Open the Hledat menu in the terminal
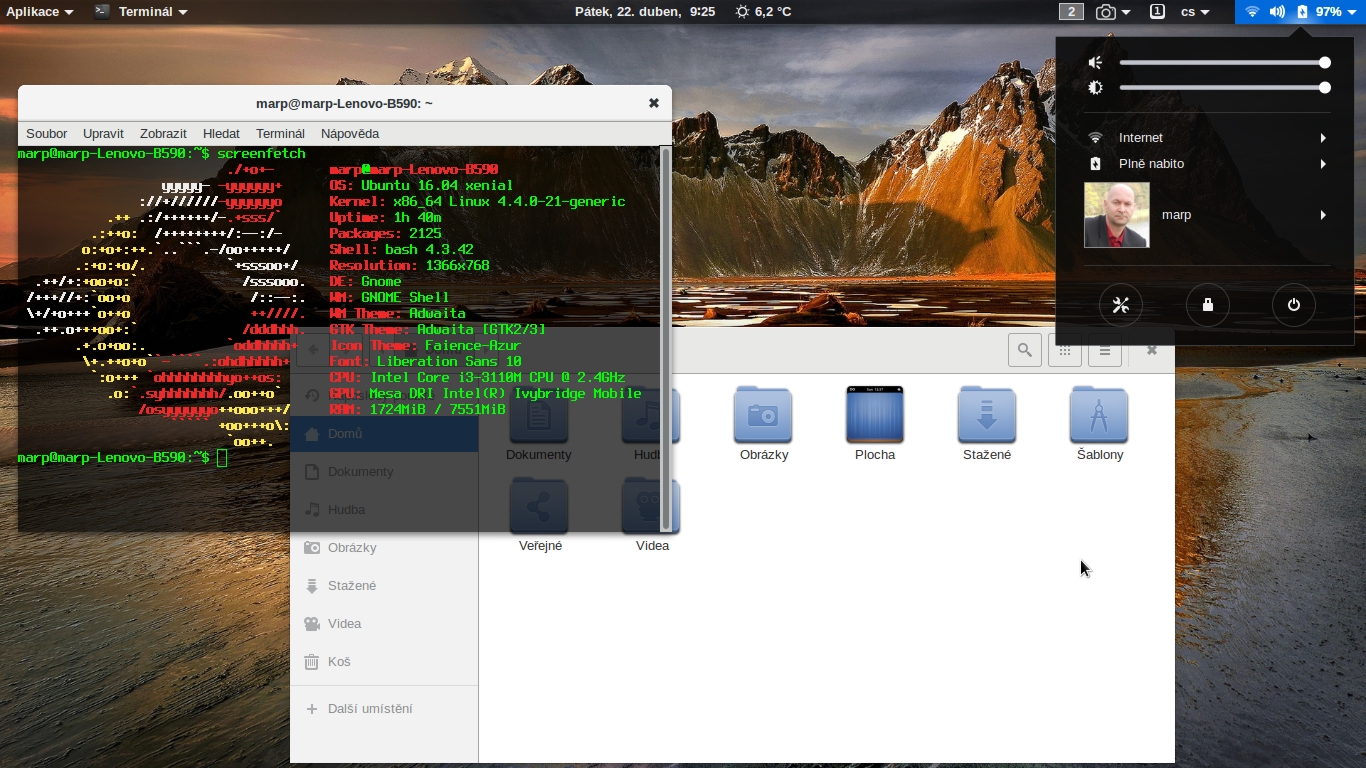 coord(221,133)
